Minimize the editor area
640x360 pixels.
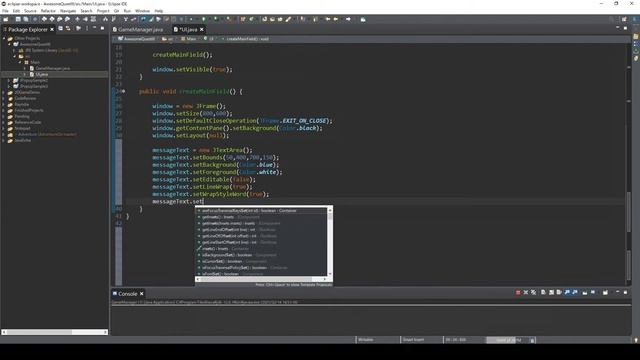coord(618,28)
